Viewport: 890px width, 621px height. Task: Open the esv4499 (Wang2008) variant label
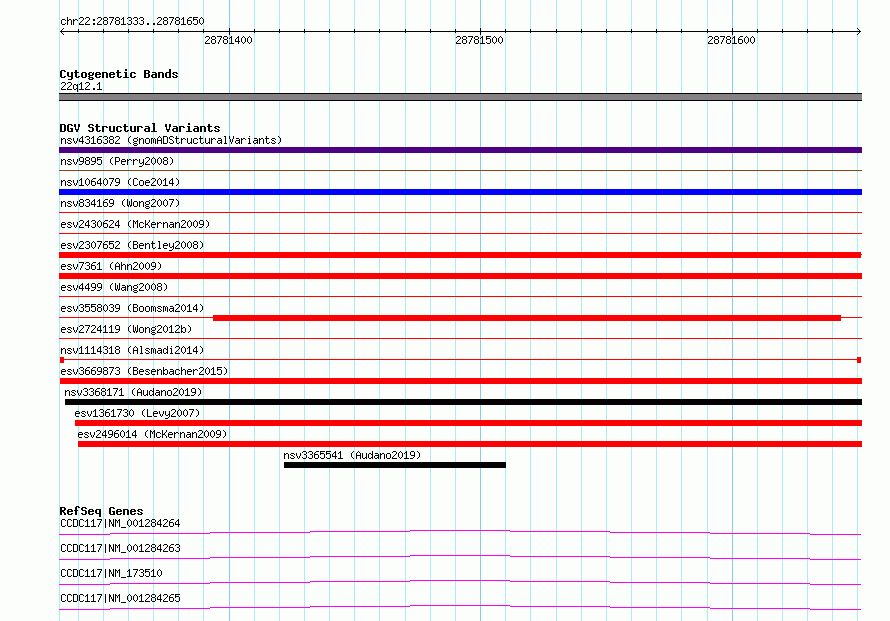[114, 287]
